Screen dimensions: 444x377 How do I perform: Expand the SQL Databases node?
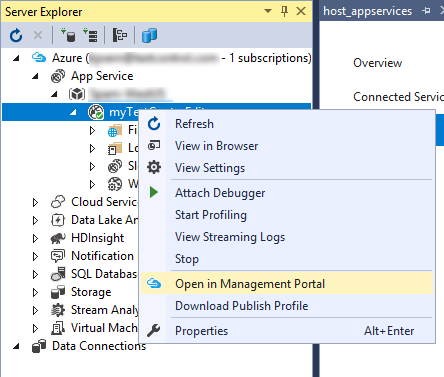35,274
